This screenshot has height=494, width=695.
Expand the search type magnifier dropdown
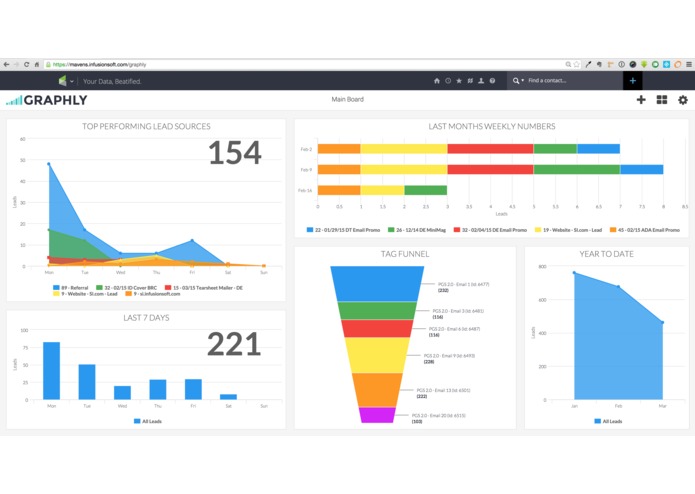518,81
